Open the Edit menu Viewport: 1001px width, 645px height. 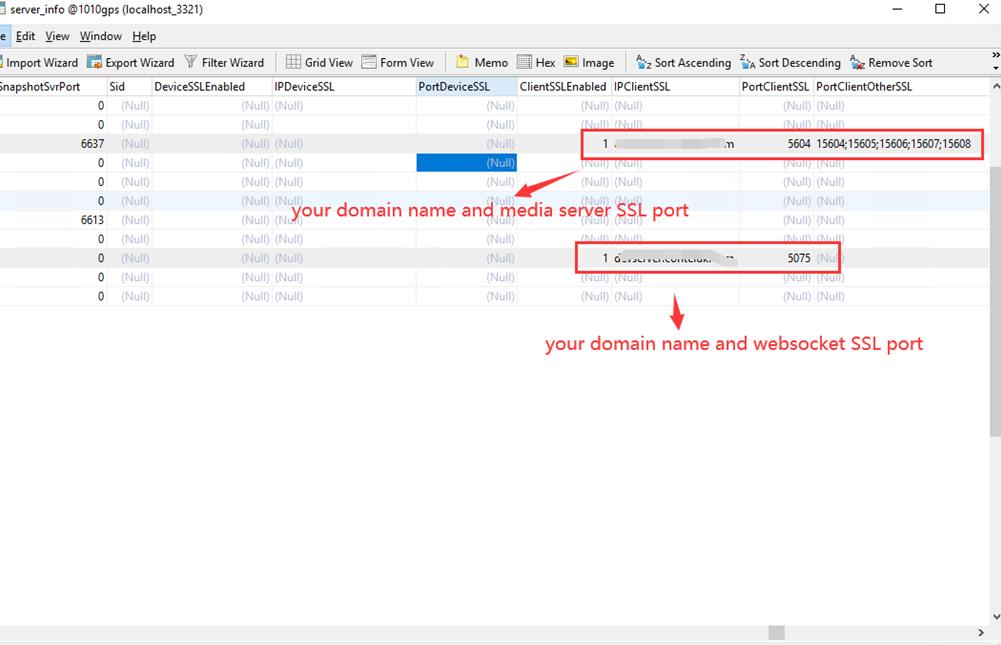pyautogui.click(x=26, y=36)
